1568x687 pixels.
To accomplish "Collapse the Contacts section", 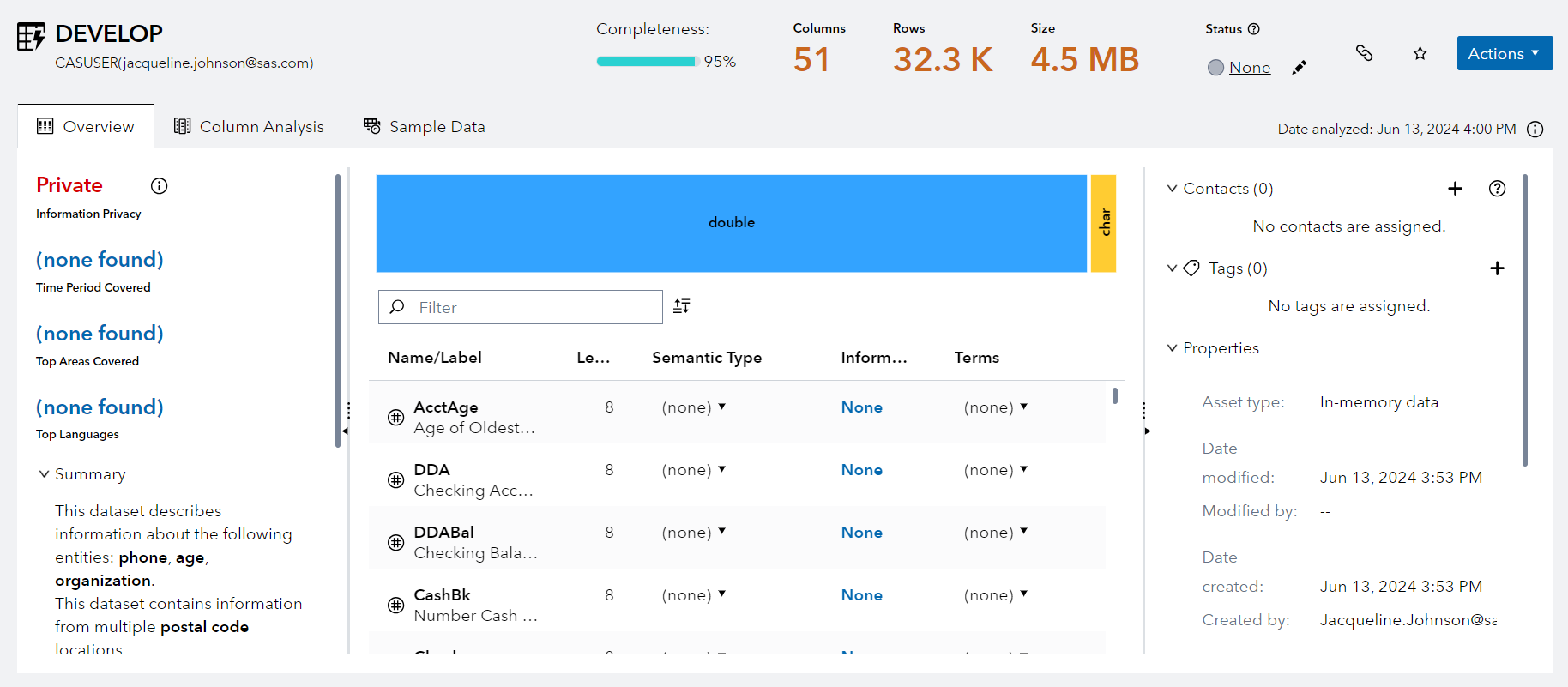I will pyautogui.click(x=1172, y=189).
